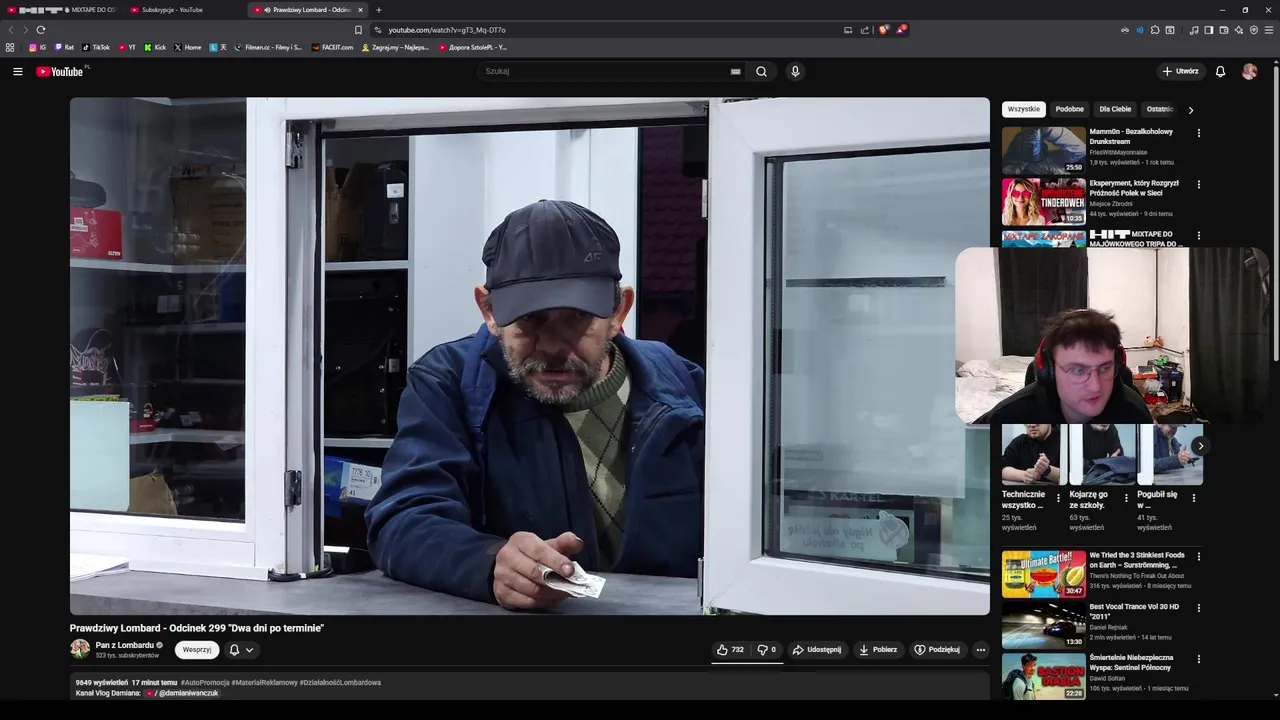Reload the page in the browser toolbar
1280x720 pixels.
(40, 30)
